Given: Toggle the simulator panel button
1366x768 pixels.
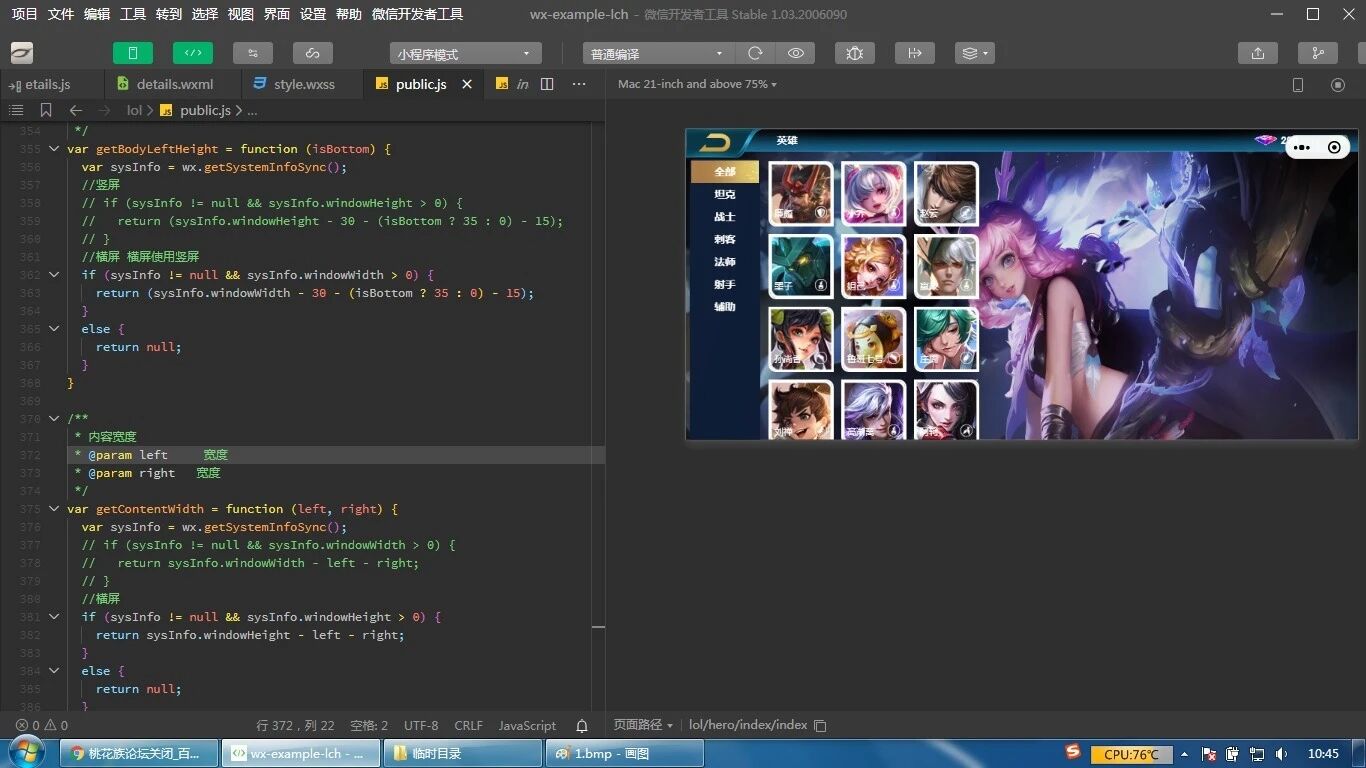Looking at the screenshot, I should click(x=133, y=53).
